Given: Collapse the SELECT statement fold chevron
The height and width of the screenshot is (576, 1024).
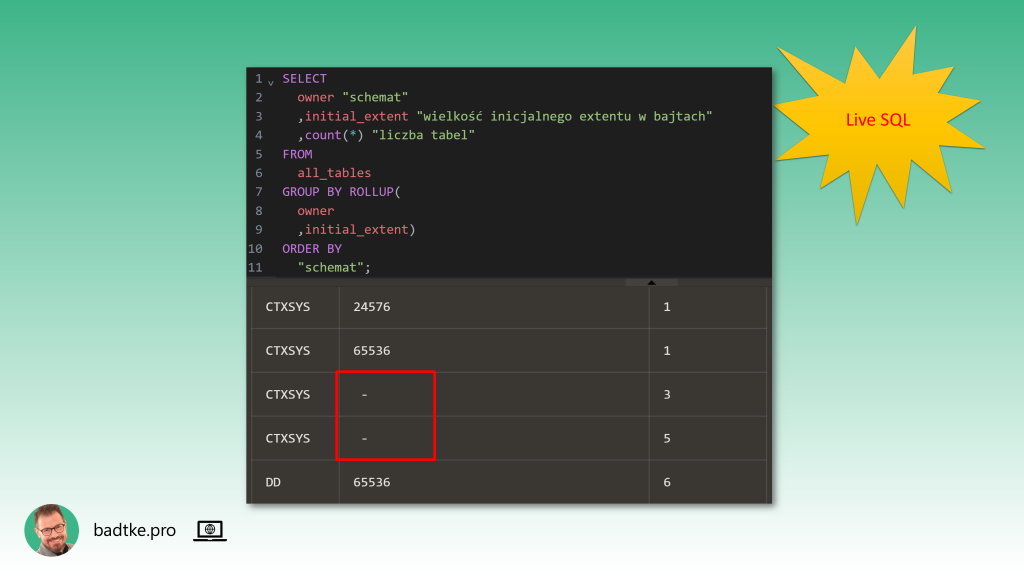Looking at the screenshot, I should tap(270, 80).
